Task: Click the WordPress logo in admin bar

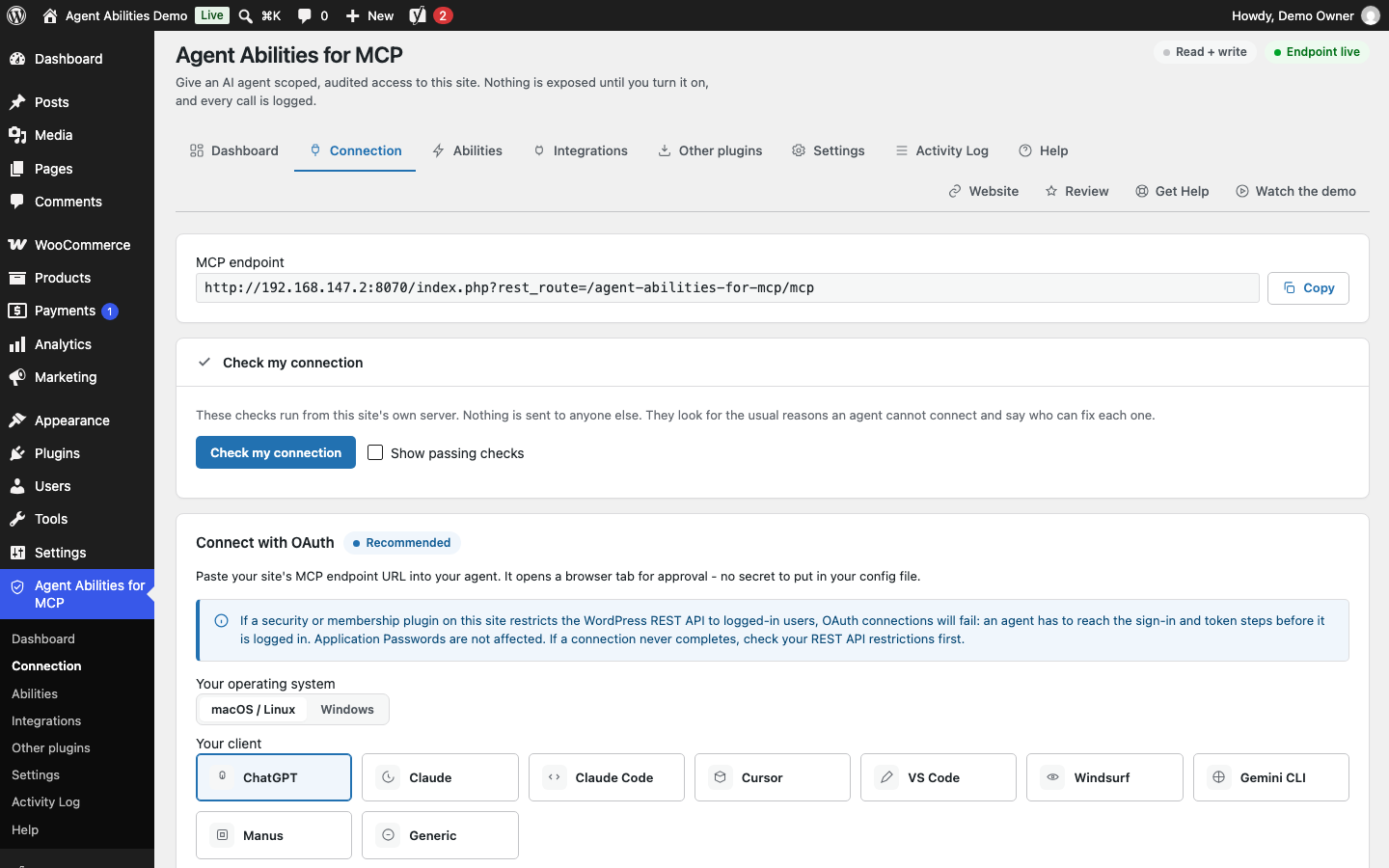Action: coord(16,15)
